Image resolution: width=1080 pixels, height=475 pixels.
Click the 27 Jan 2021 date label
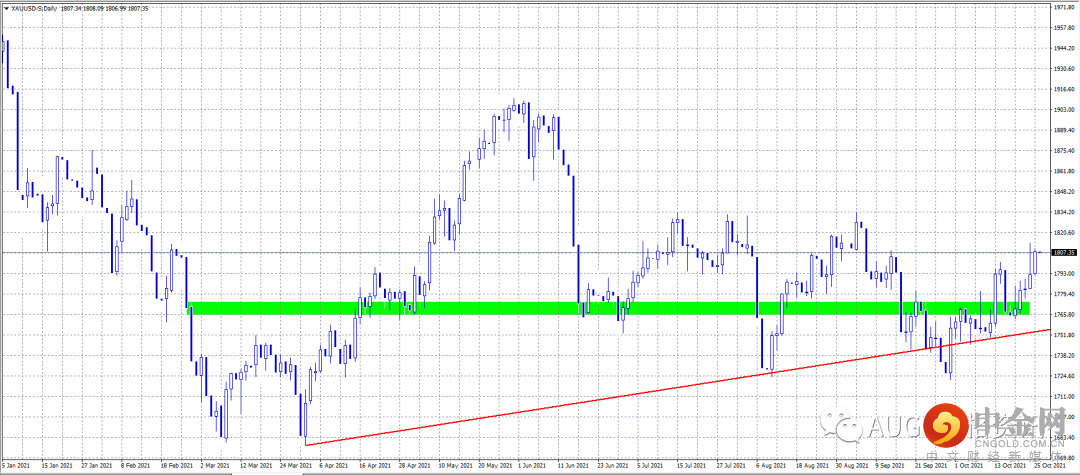click(x=96, y=465)
